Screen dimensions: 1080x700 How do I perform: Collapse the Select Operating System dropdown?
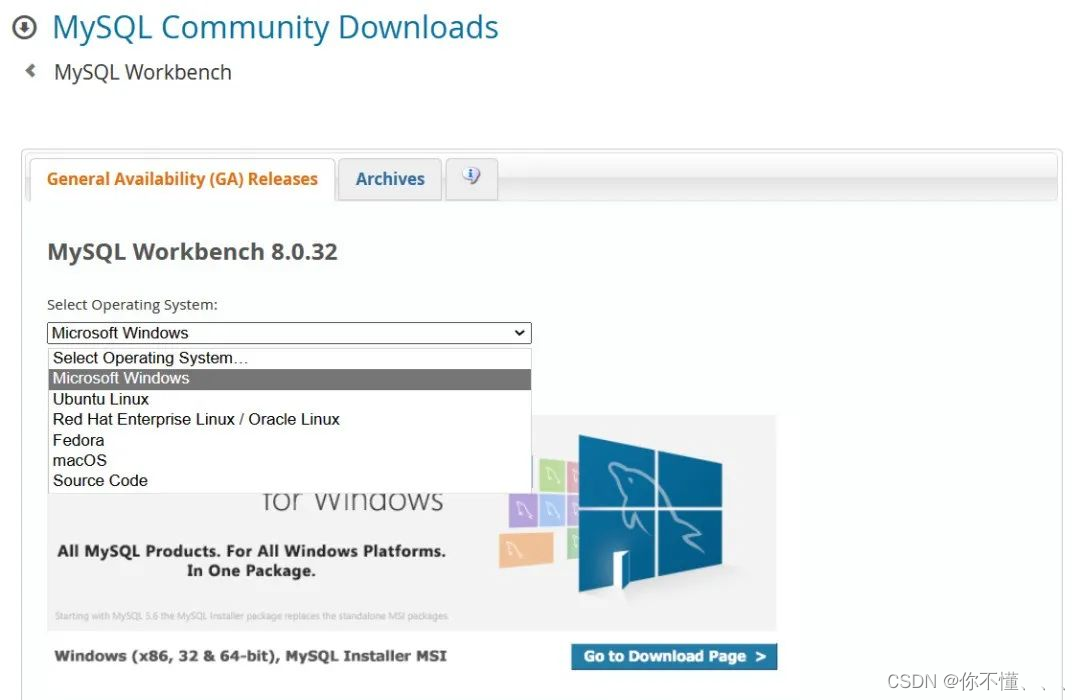click(289, 333)
